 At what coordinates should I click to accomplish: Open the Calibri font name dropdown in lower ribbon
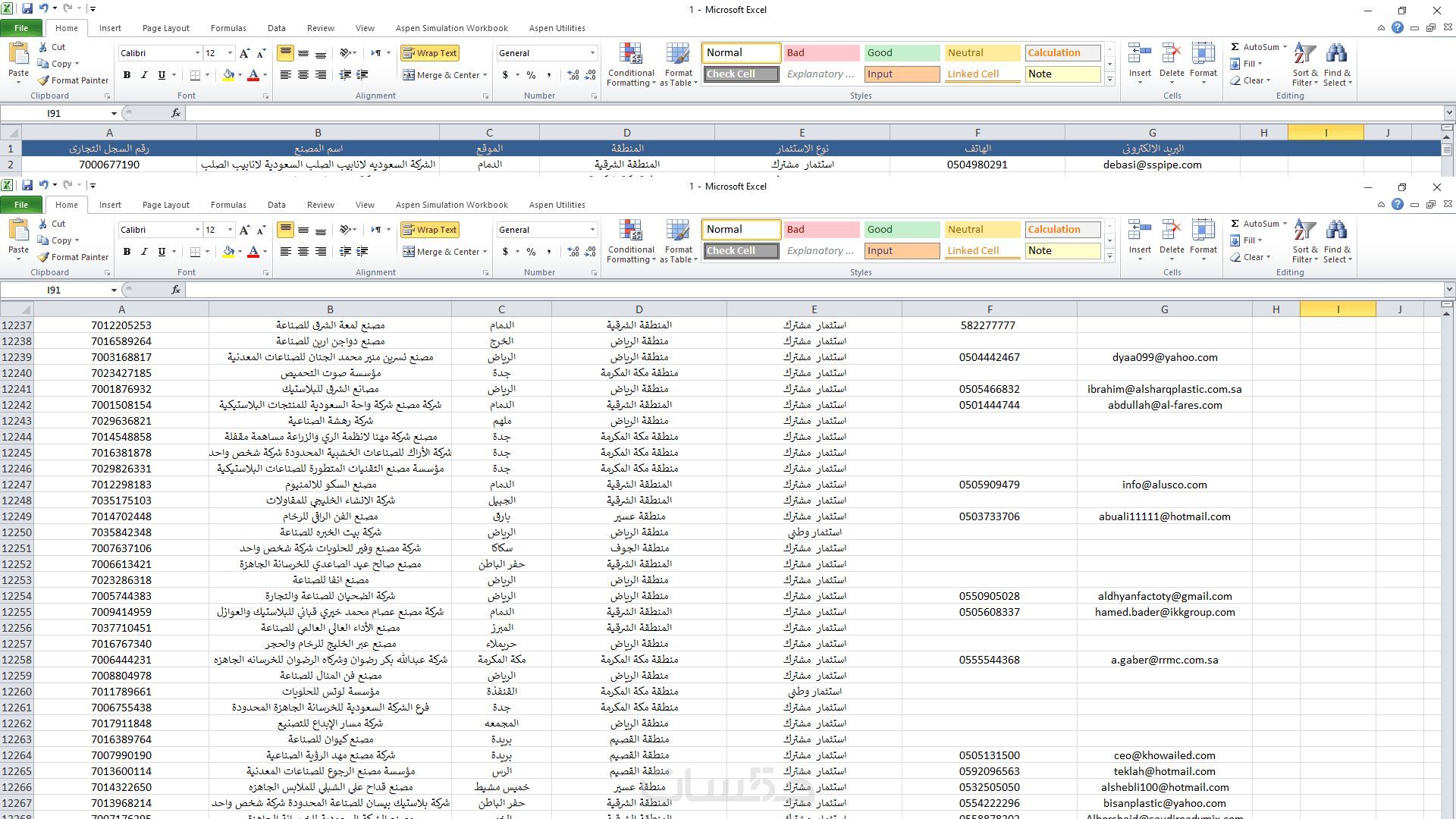tap(197, 230)
